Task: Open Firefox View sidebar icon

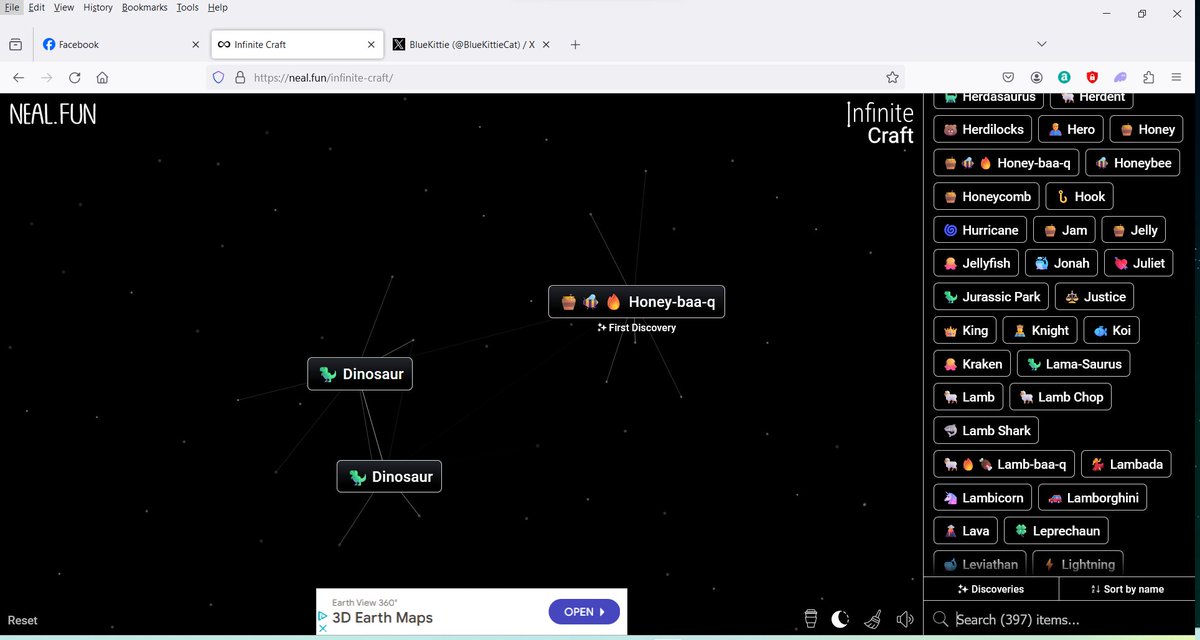Action: click(x=16, y=44)
